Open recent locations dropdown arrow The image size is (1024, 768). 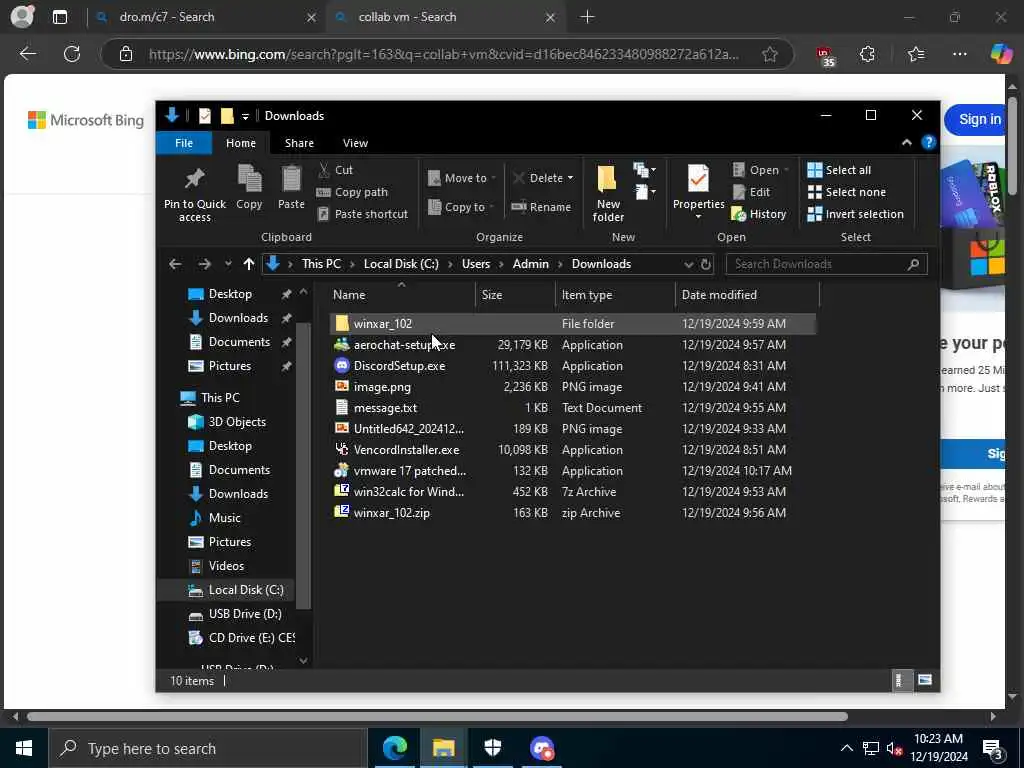pyautogui.click(x=227, y=264)
